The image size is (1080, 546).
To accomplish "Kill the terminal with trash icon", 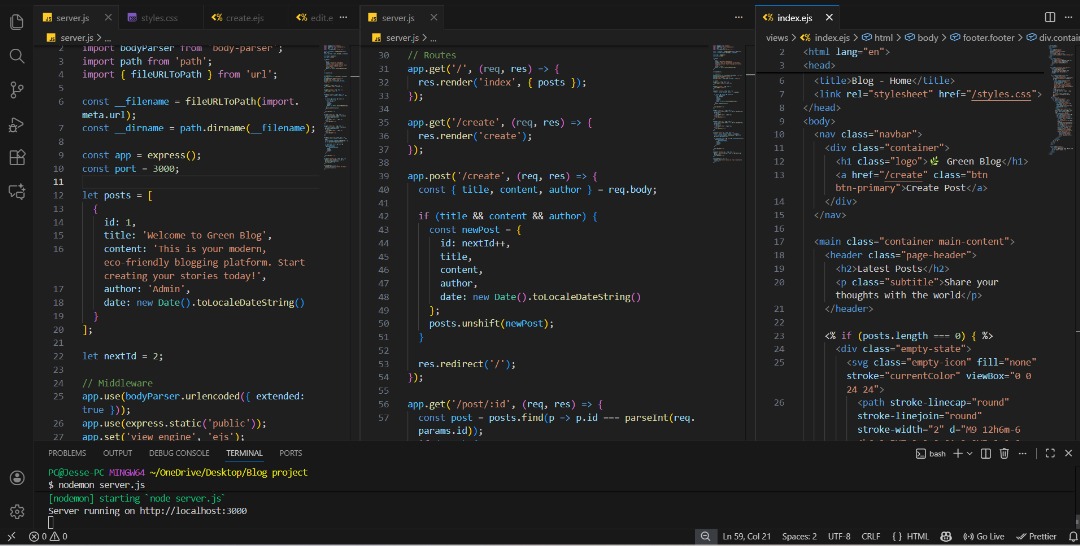I will coord(1004,453).
